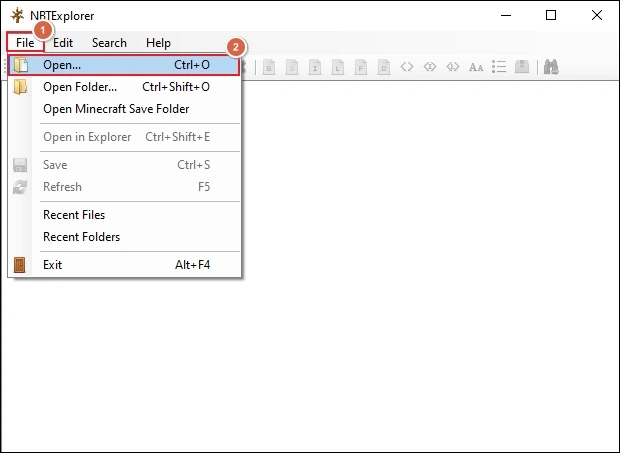Click the Add Byte Tag toolbar icon
The height and width of the screenshot is (453, 620).
click(269, 67)
